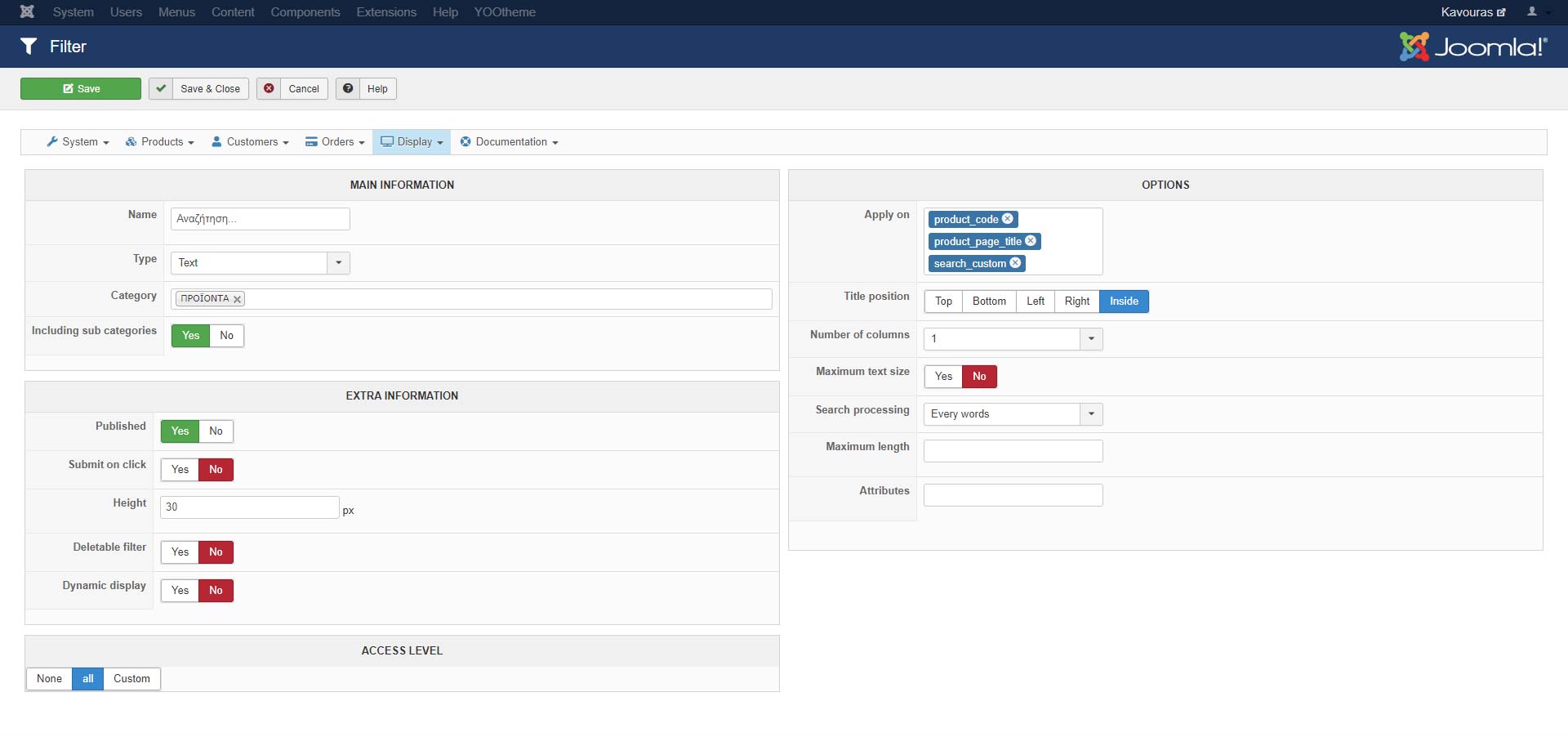Click the lifebuoy icon of Documentation menu
Viewport: 1568px width, 737px height.
[x=465, y=141]
